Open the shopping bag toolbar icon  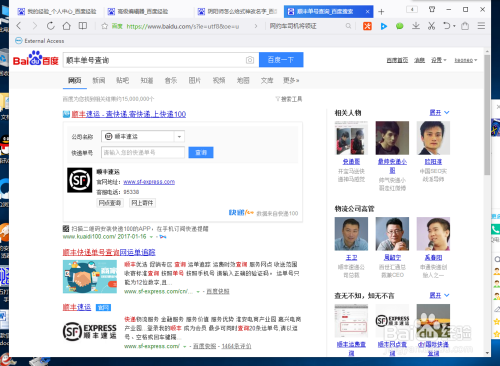465,26
